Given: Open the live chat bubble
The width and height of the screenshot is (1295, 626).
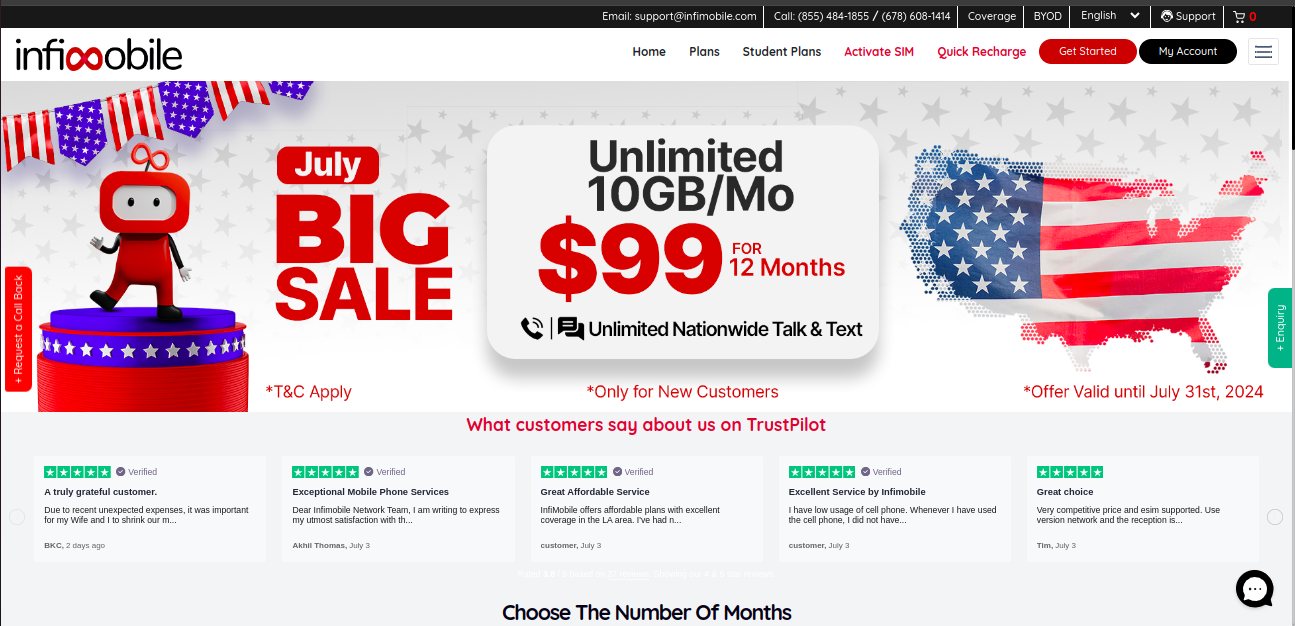Looking at the screenshot, I should coord(1254,588).
